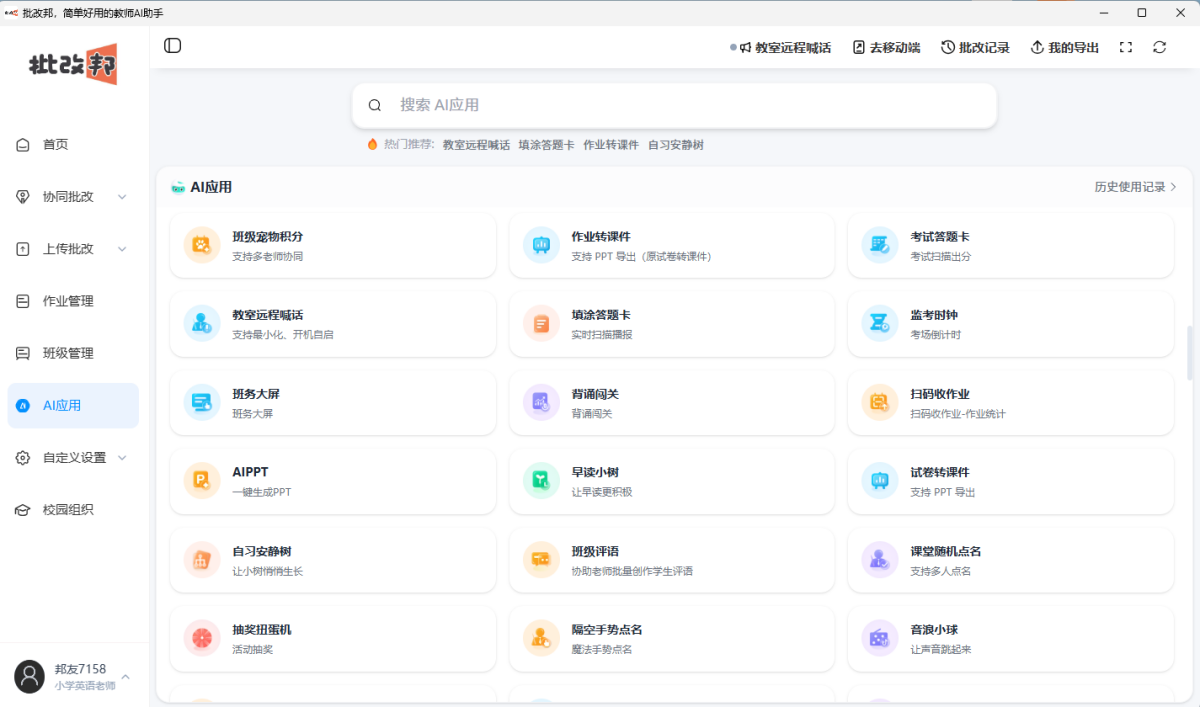Screen dimensions: 1200x707
Task: Click the vertical scrollbar thumb
Action: click(x=1190, y=352)
